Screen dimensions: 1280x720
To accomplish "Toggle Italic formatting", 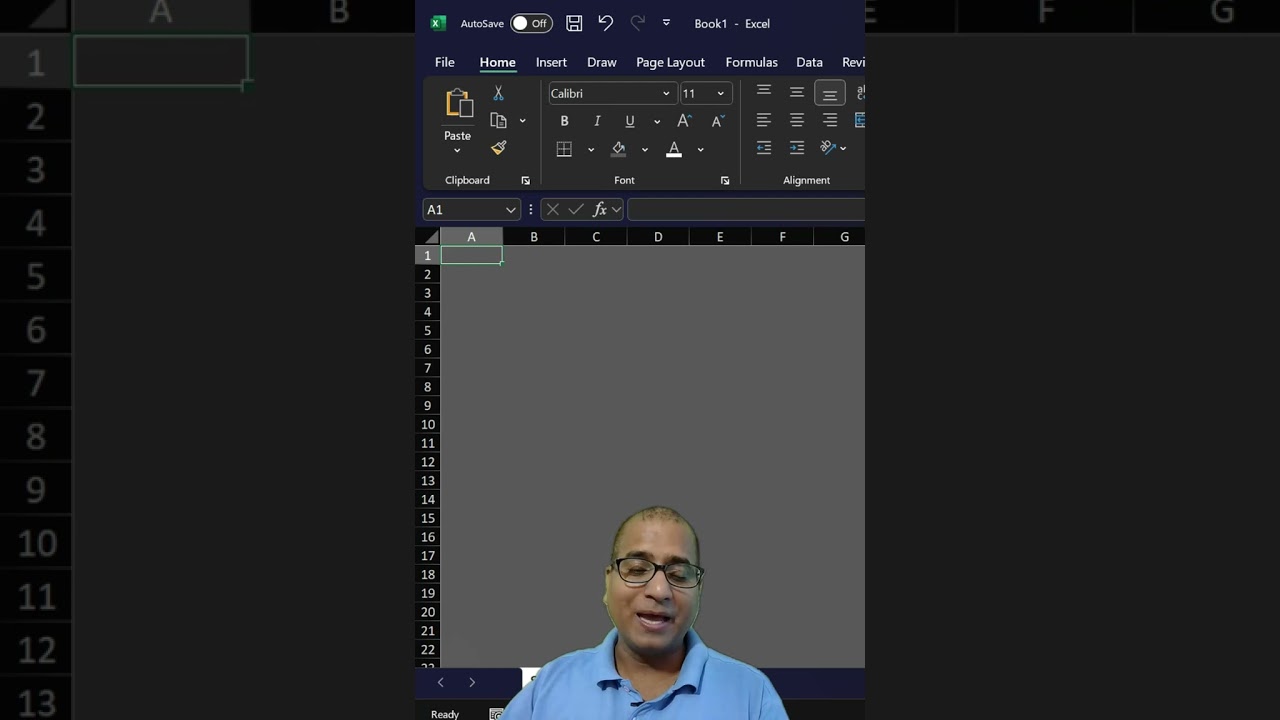I will coord(597,121).
